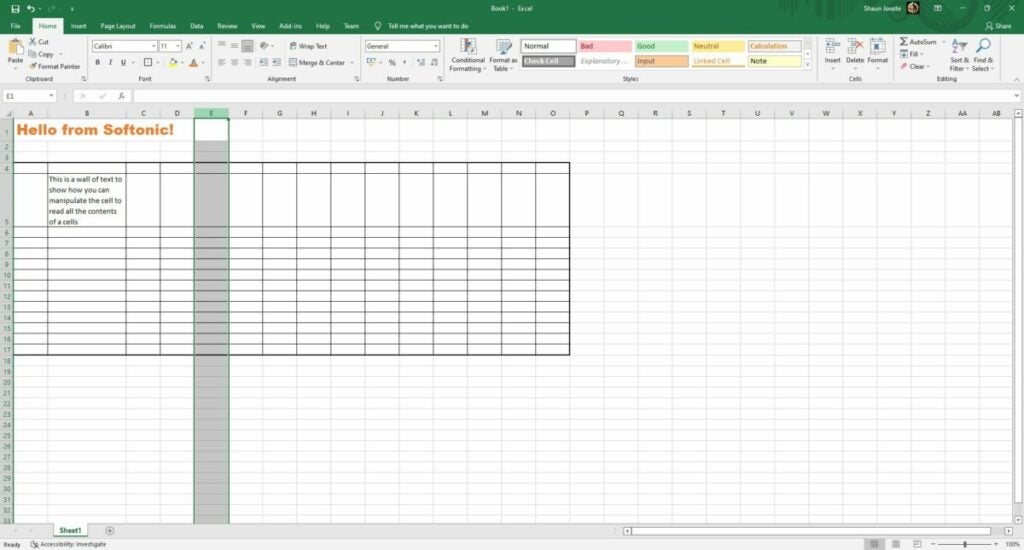Undo the last action in title bar
Image resolution: width=1024 pixels, height=550 pixels.
(x=30, y=8)
